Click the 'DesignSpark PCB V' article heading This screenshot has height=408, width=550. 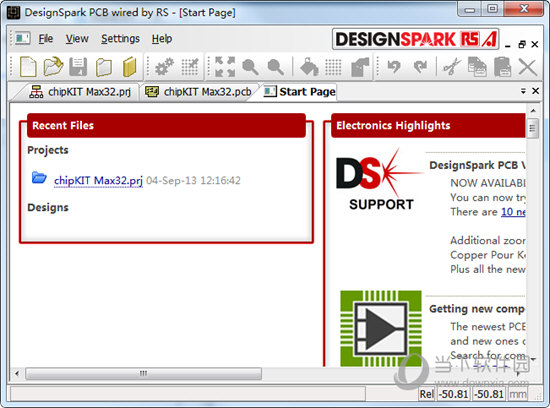[x=477, y=165]
